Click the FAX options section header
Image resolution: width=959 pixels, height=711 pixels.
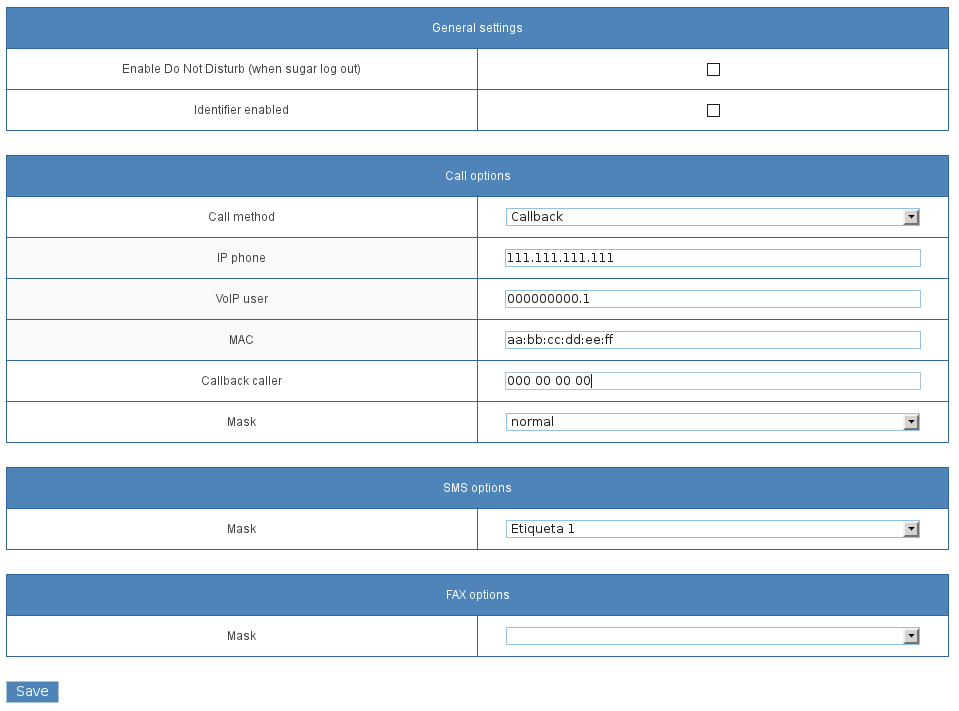pyautogui.click(x=477, y=595)
